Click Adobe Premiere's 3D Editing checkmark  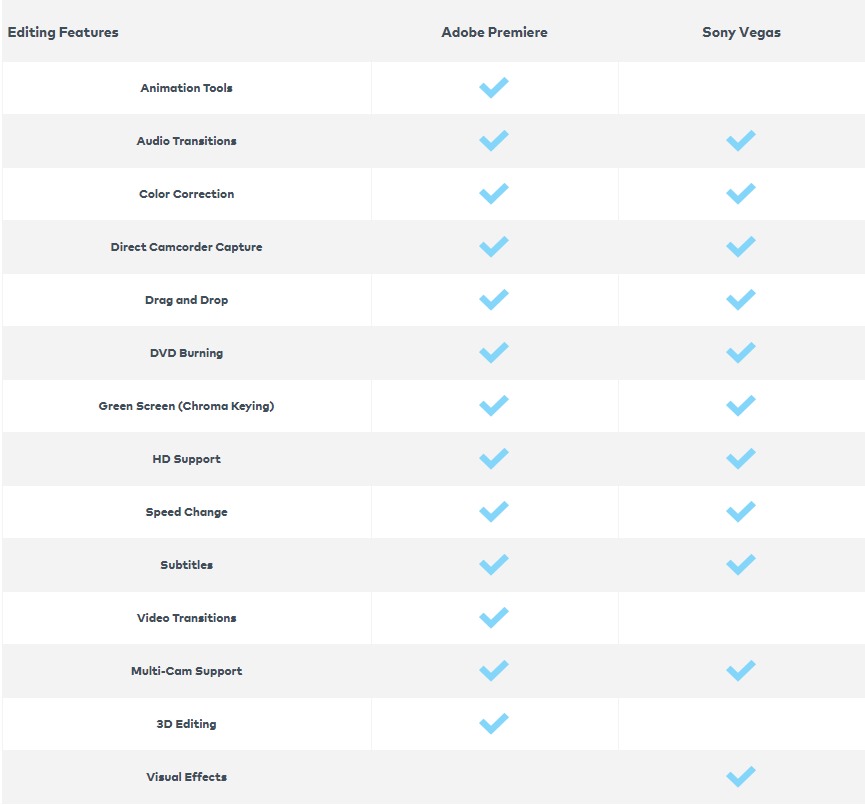[x=494, y=723]
